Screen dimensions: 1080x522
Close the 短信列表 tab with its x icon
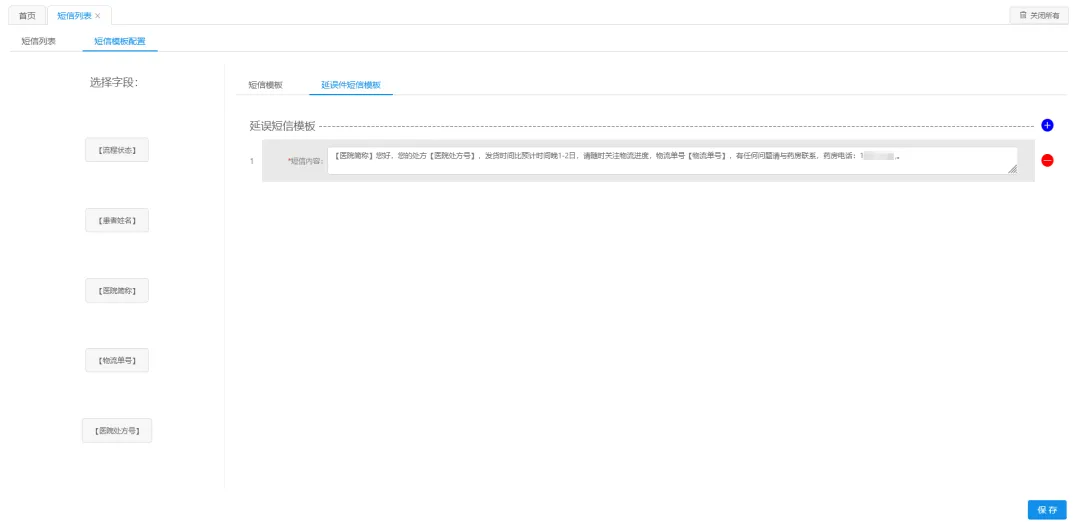[x=98, y=15]
